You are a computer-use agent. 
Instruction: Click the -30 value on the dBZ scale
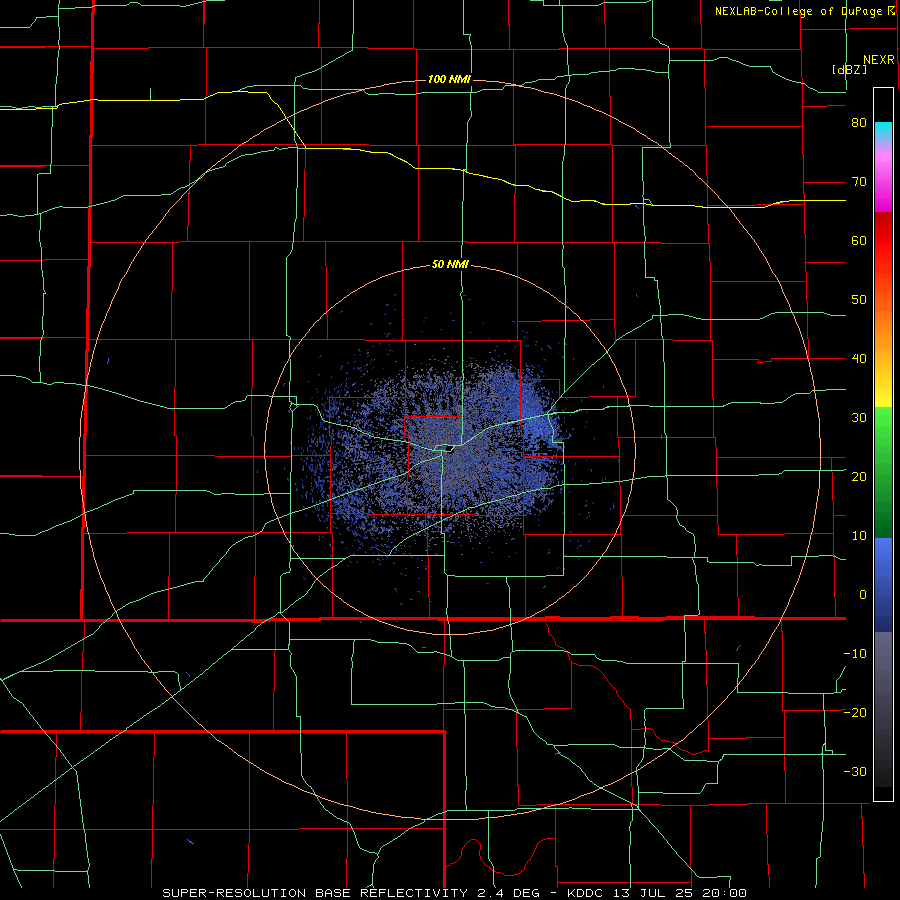[855, 771]
